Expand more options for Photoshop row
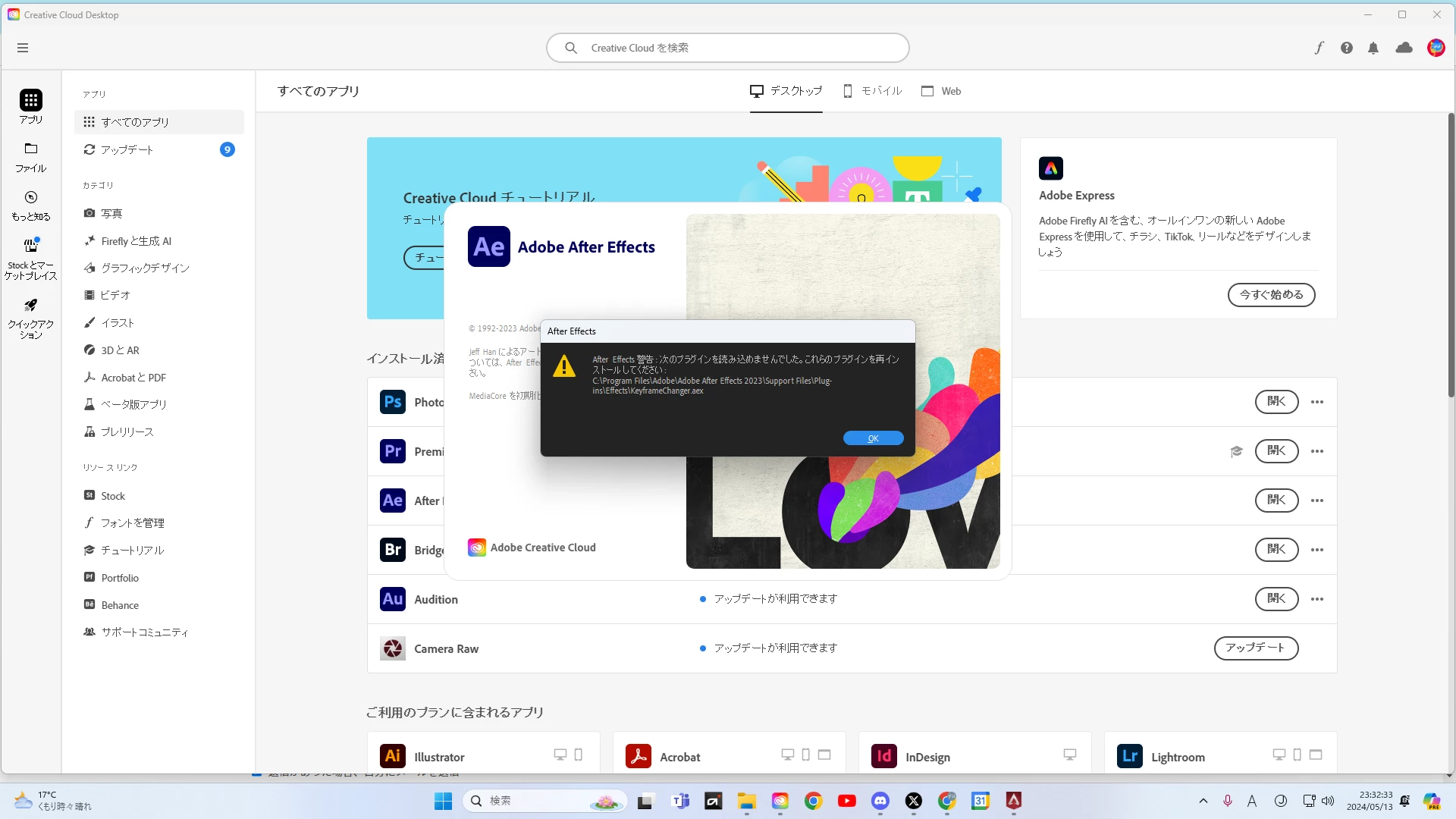Image resolution: width=1456 pixels, height=819 pixels. 1317,402
